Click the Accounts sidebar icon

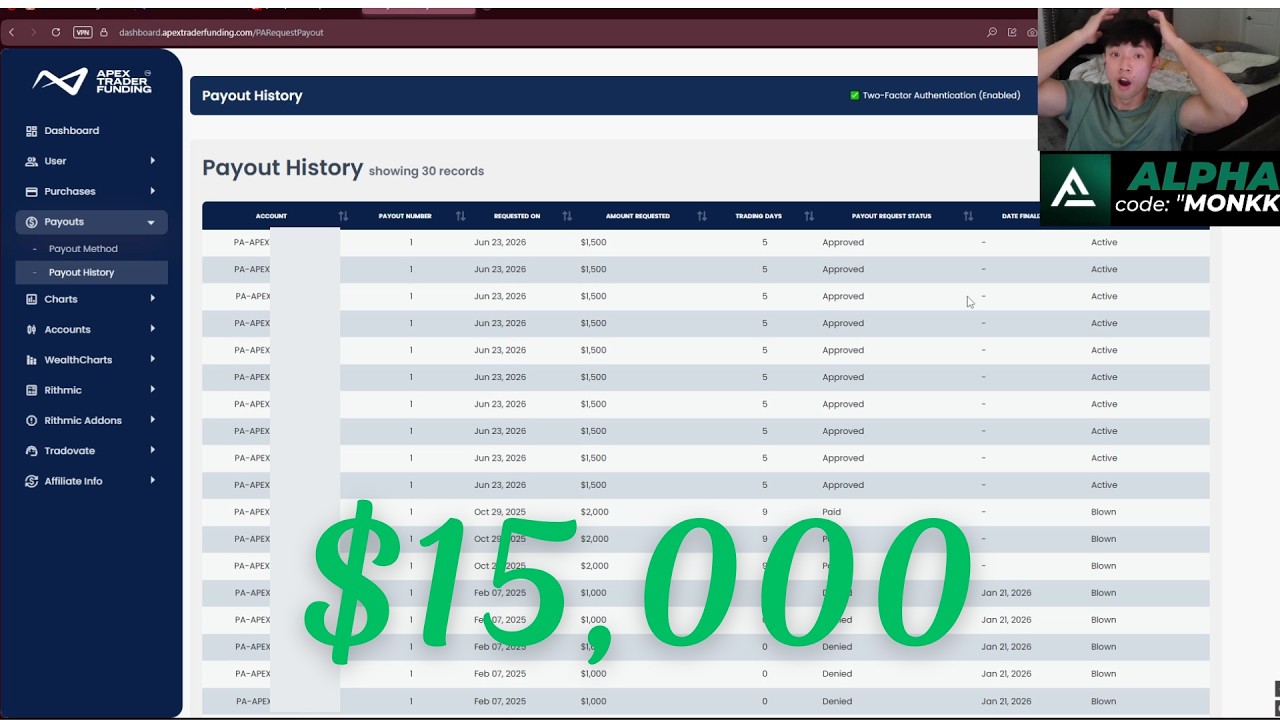click(31, 329)
